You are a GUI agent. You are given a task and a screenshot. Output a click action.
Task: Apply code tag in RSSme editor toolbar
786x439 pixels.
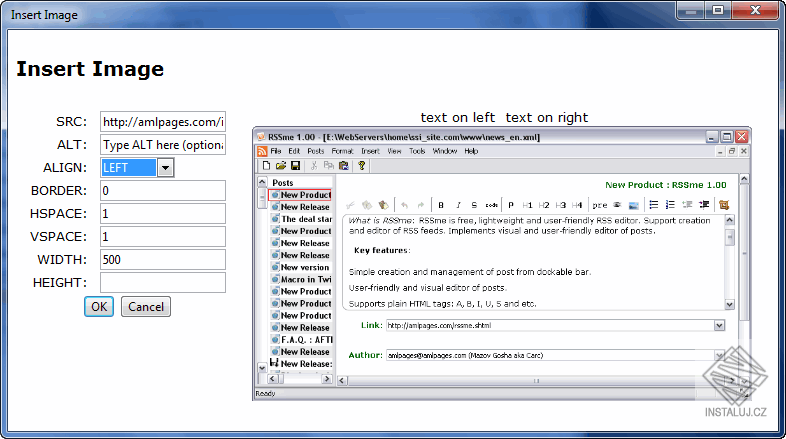(491, 205)
